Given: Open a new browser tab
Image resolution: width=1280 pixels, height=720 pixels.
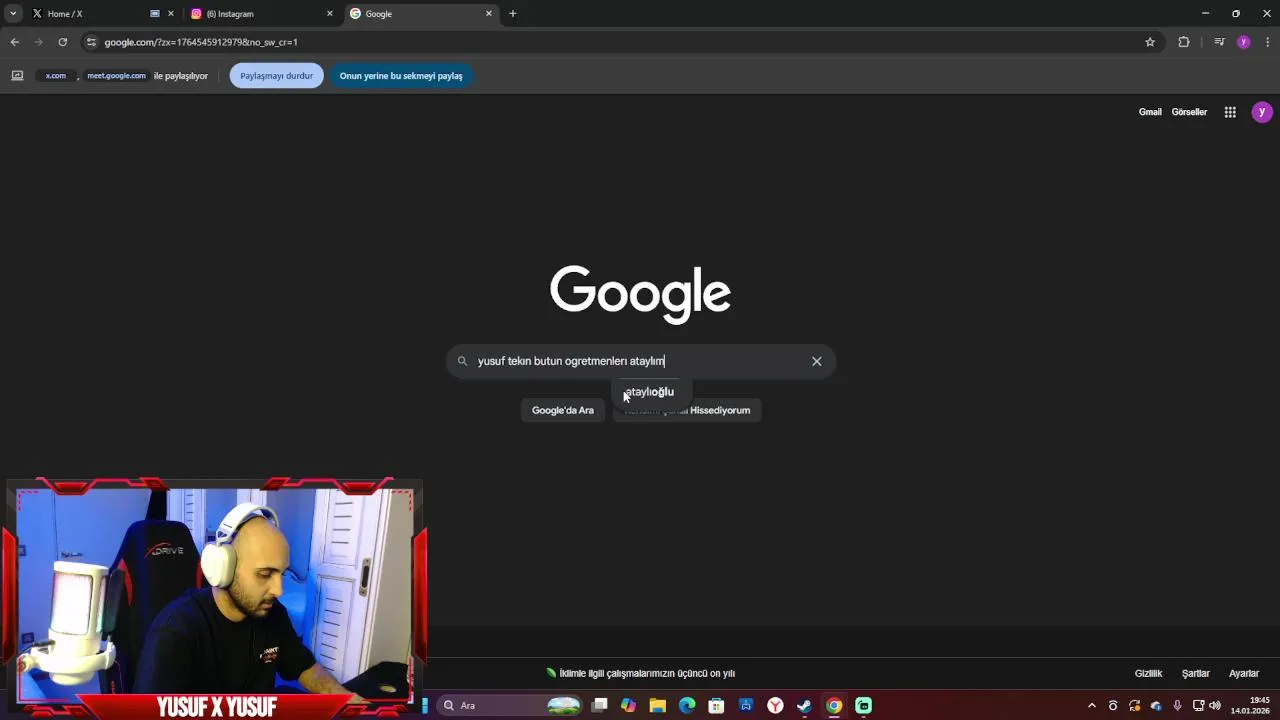Looking at the screenshot, I should tap(512, 14).
